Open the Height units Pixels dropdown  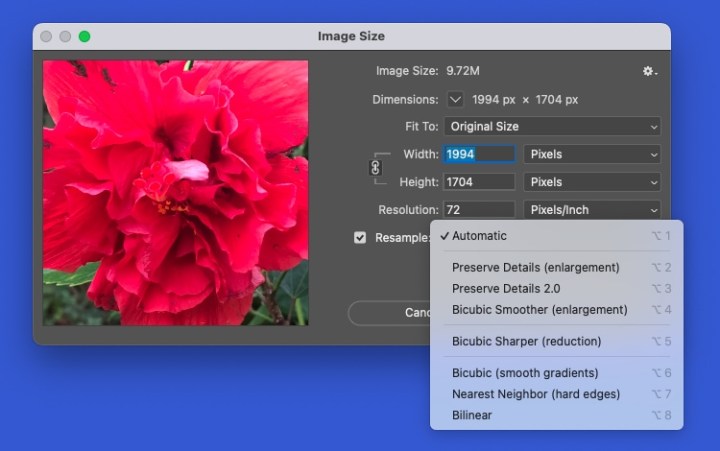(x=592, y=183)
